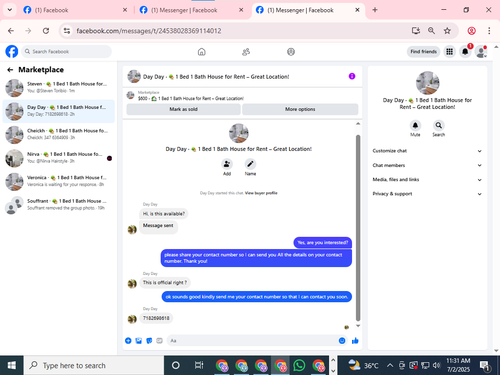Click the 'This is official right ?' message
The image size is (500, 375).
tap(165, 283)
